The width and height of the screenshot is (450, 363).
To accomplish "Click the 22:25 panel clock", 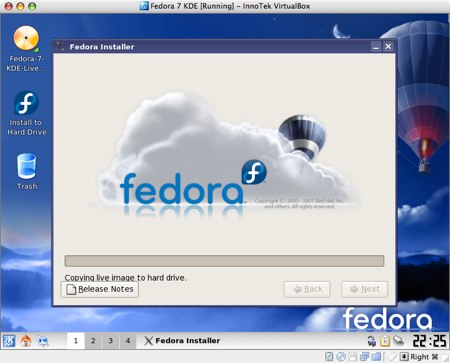I will (x=429, y=341).
